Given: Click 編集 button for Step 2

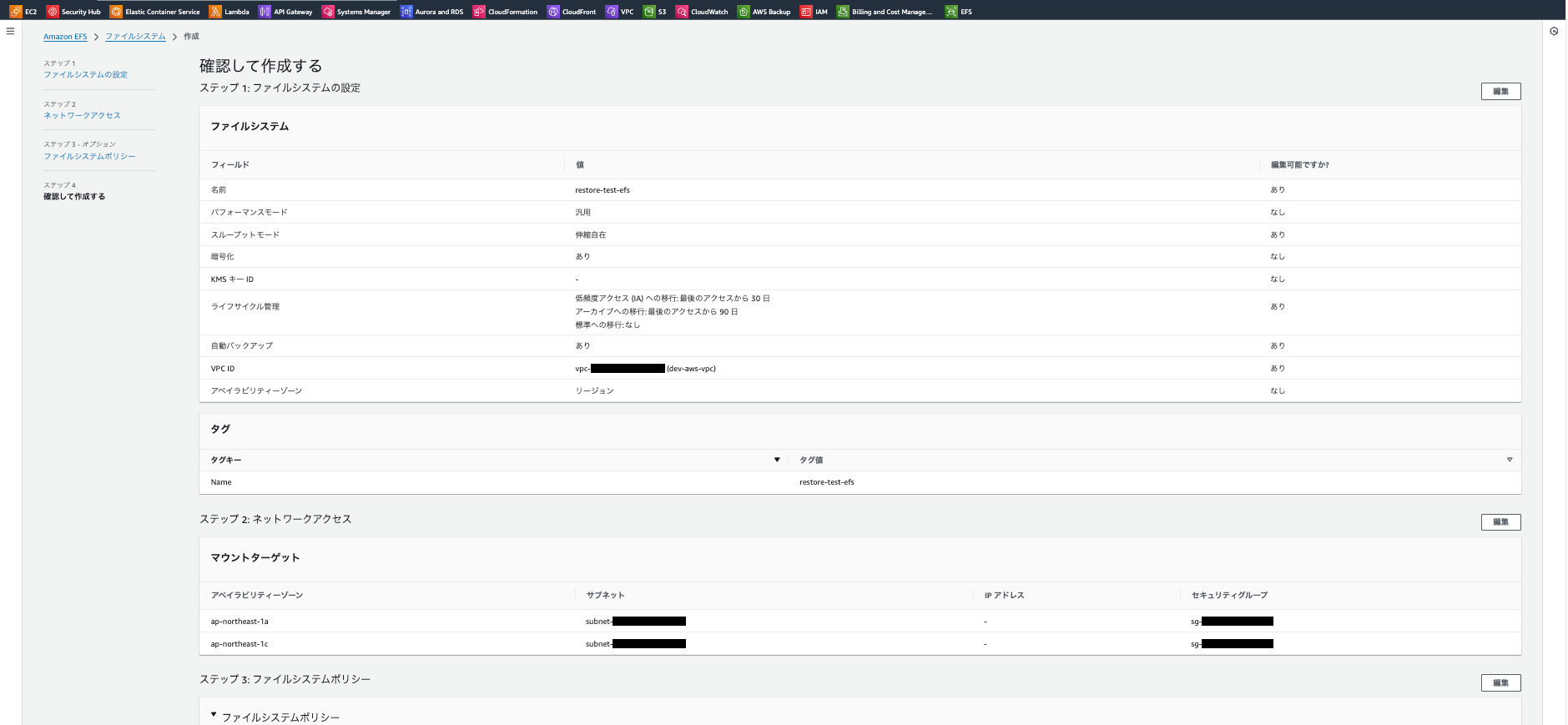Looking at the screenshot, I should click(x=1500, y=522).
